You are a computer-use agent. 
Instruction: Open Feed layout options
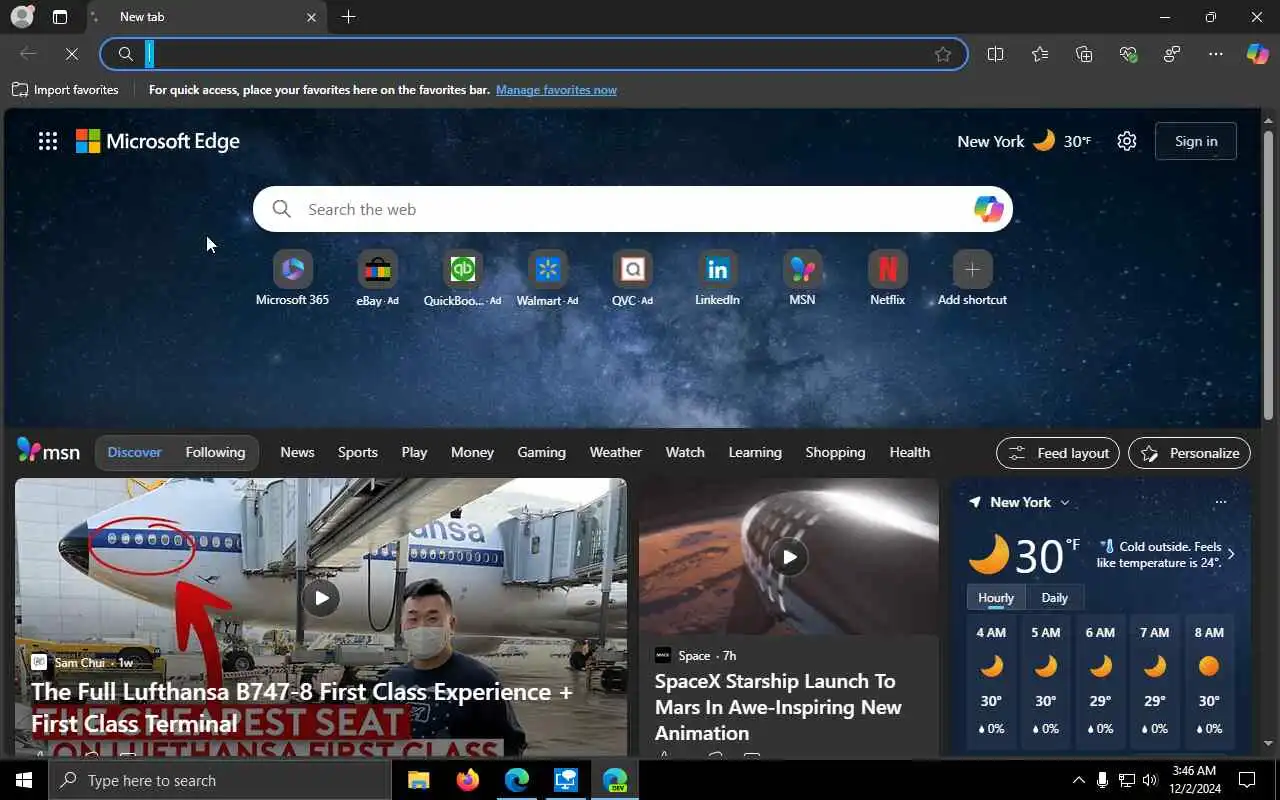(1059, 453)
